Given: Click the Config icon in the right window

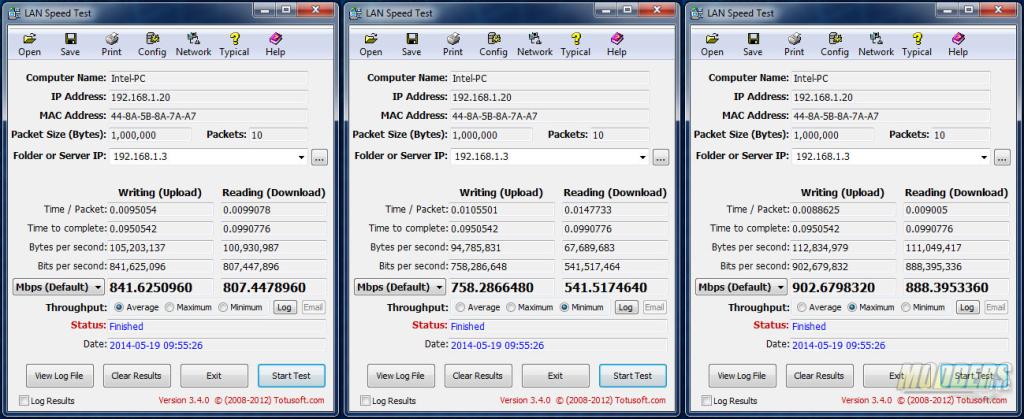Looking at the screenshot, I should (835, 44).
